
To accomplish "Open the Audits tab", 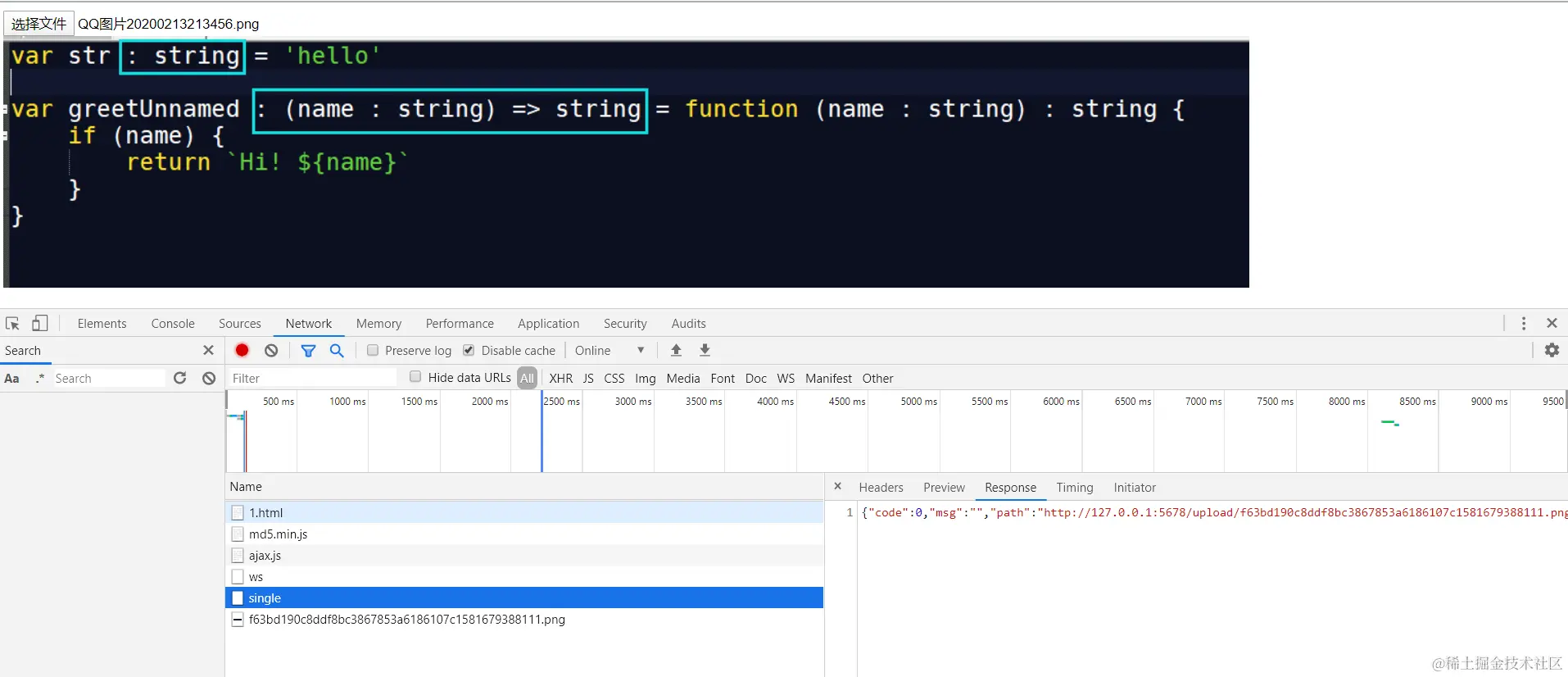I will 688,323.
